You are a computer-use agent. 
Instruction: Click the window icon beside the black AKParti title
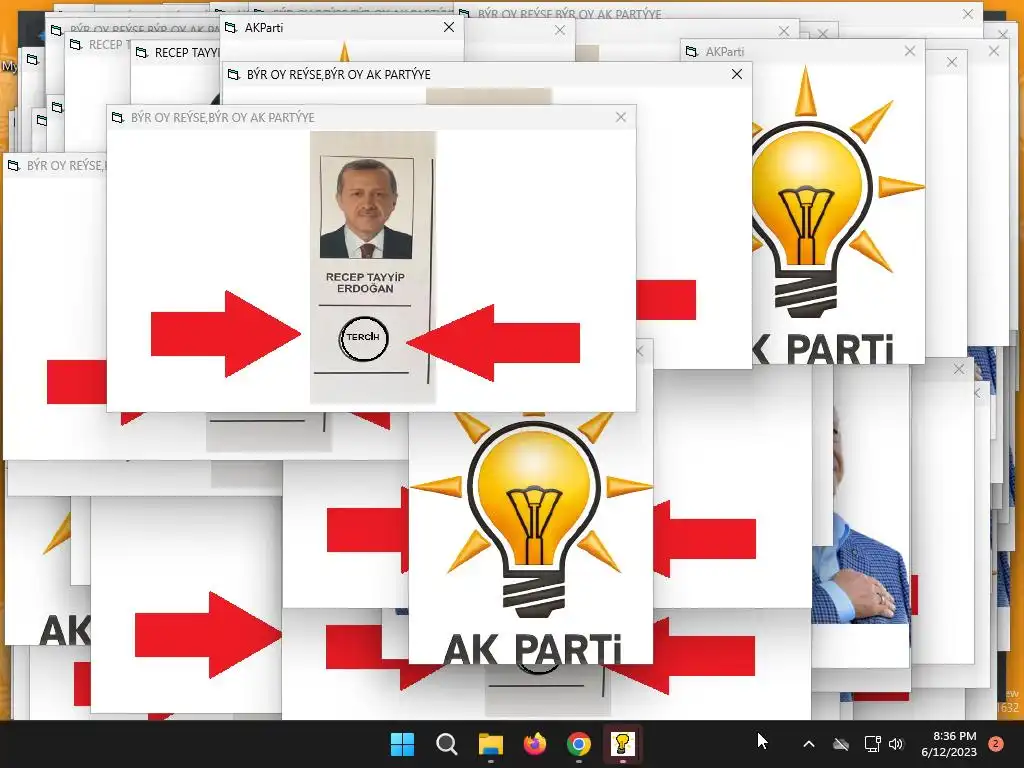pos(231,27)
